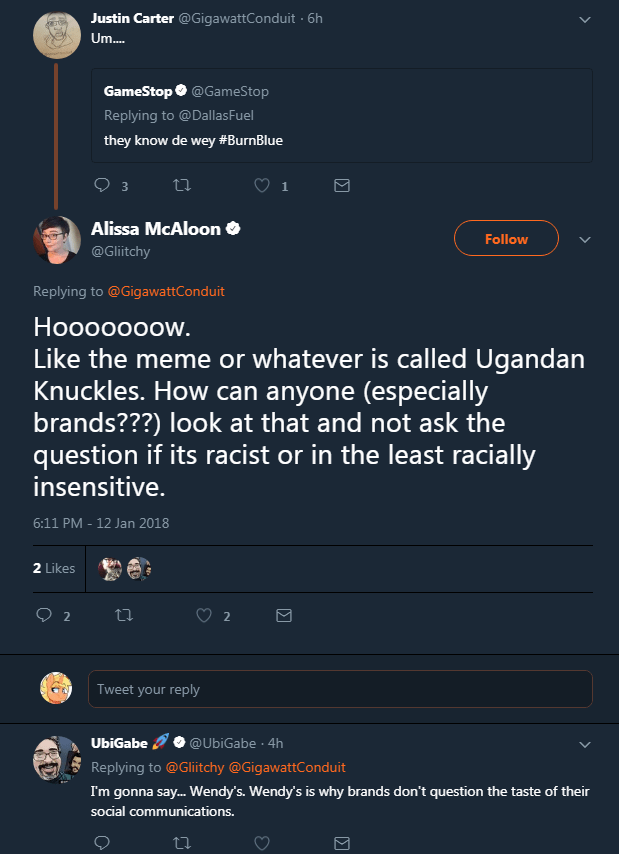This screenshot has width=619, height=854.
Task: View the 2 Likes list
Action: coord(54,568)
